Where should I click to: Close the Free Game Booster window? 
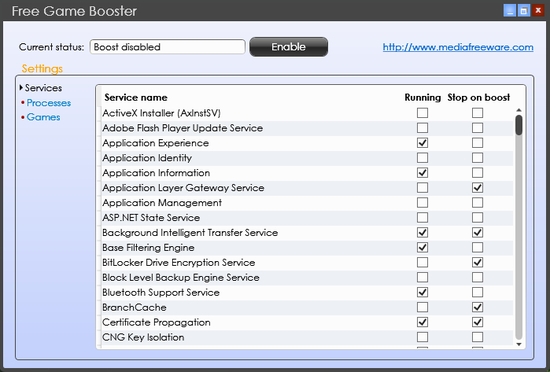click(x=538, y=11)
